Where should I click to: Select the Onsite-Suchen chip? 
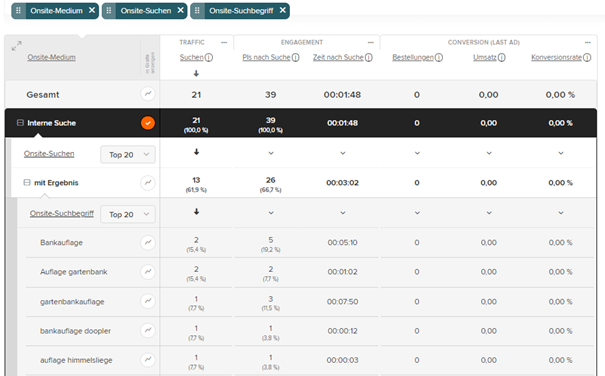point(146,11)
